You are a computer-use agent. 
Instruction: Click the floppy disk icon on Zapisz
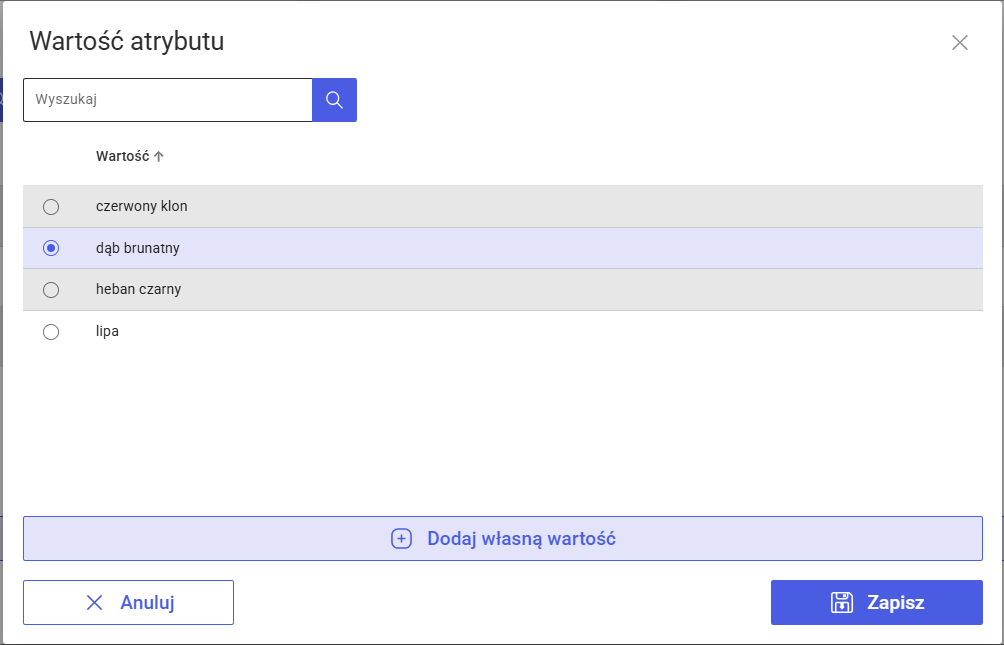pos(842,602)
